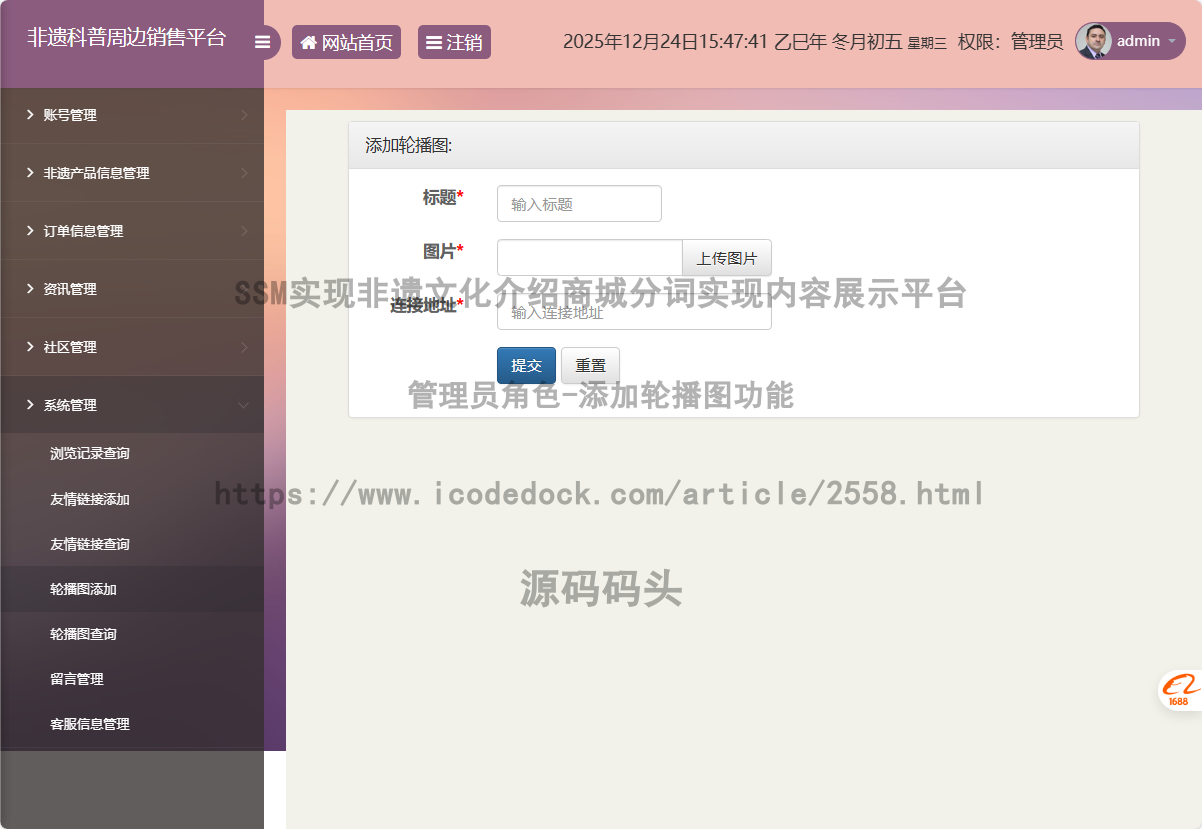Open 留言管理 from system management
The width and height of the screenshot is (1202, 829).
point(75,678)
